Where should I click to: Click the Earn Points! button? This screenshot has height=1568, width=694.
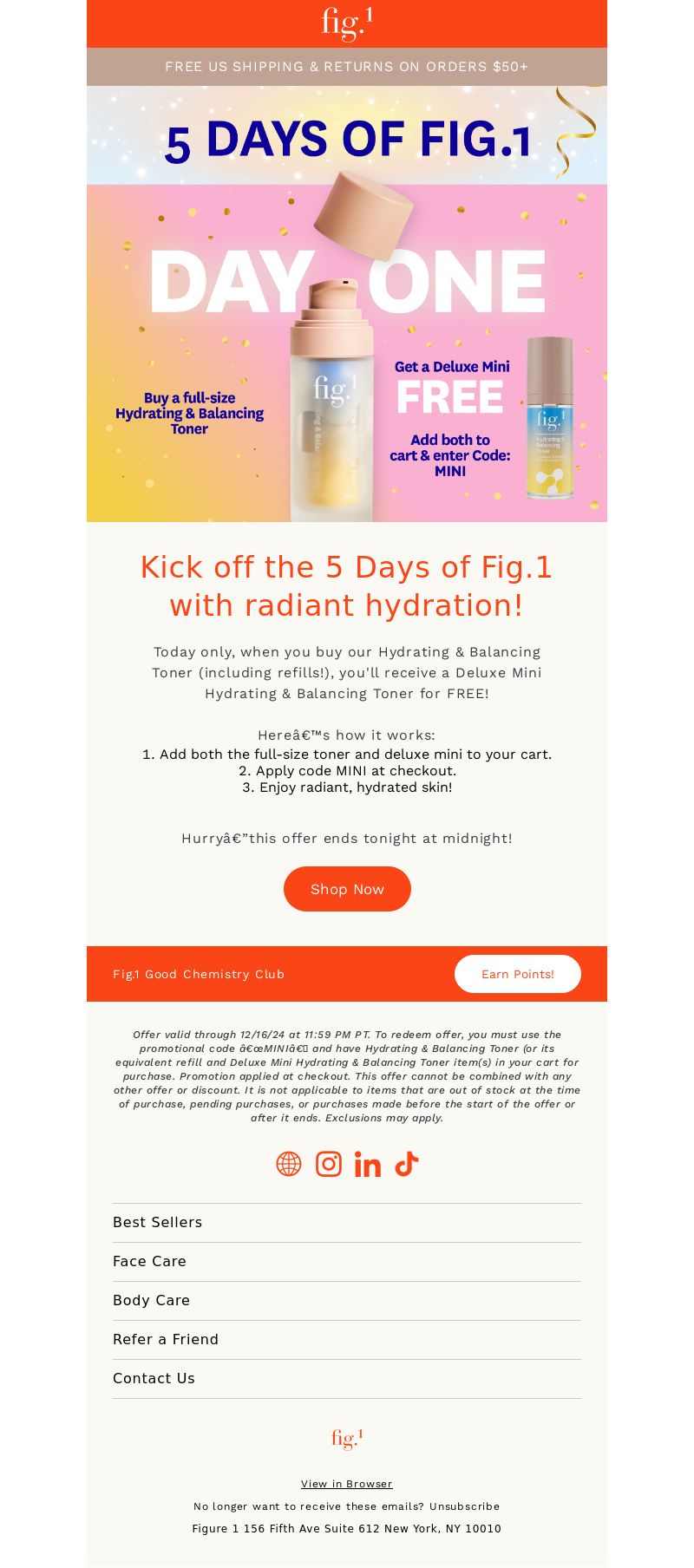click(x=518, y=974)
